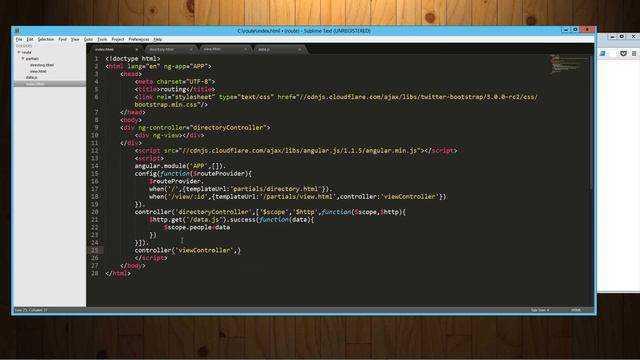Open the Find menu
Image resolution: width=640 pixels, height=360 pixels.
click(x=62, y=40)
